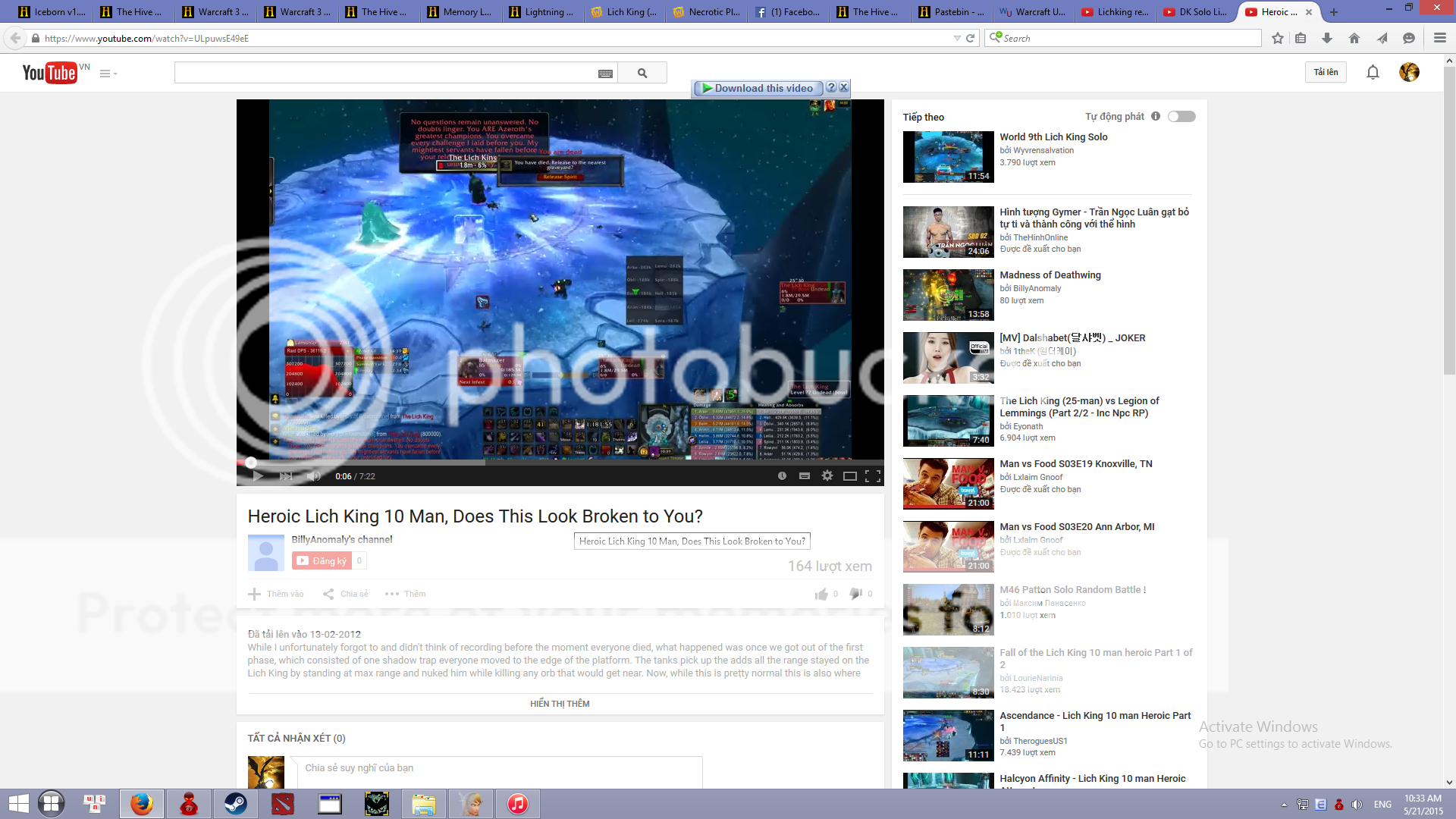The image size is (1456, 819).
Task: Open a new browser tab plus button
Action: pyautogui.click(x=1333, y=12)
